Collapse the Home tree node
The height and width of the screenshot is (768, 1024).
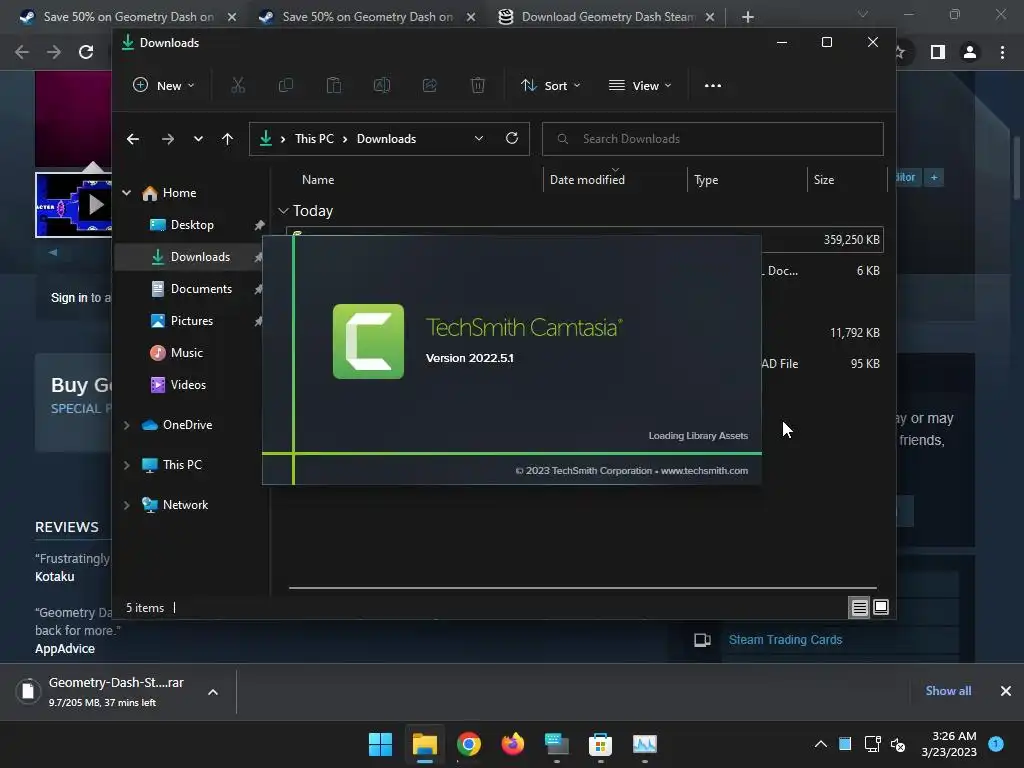127,193
